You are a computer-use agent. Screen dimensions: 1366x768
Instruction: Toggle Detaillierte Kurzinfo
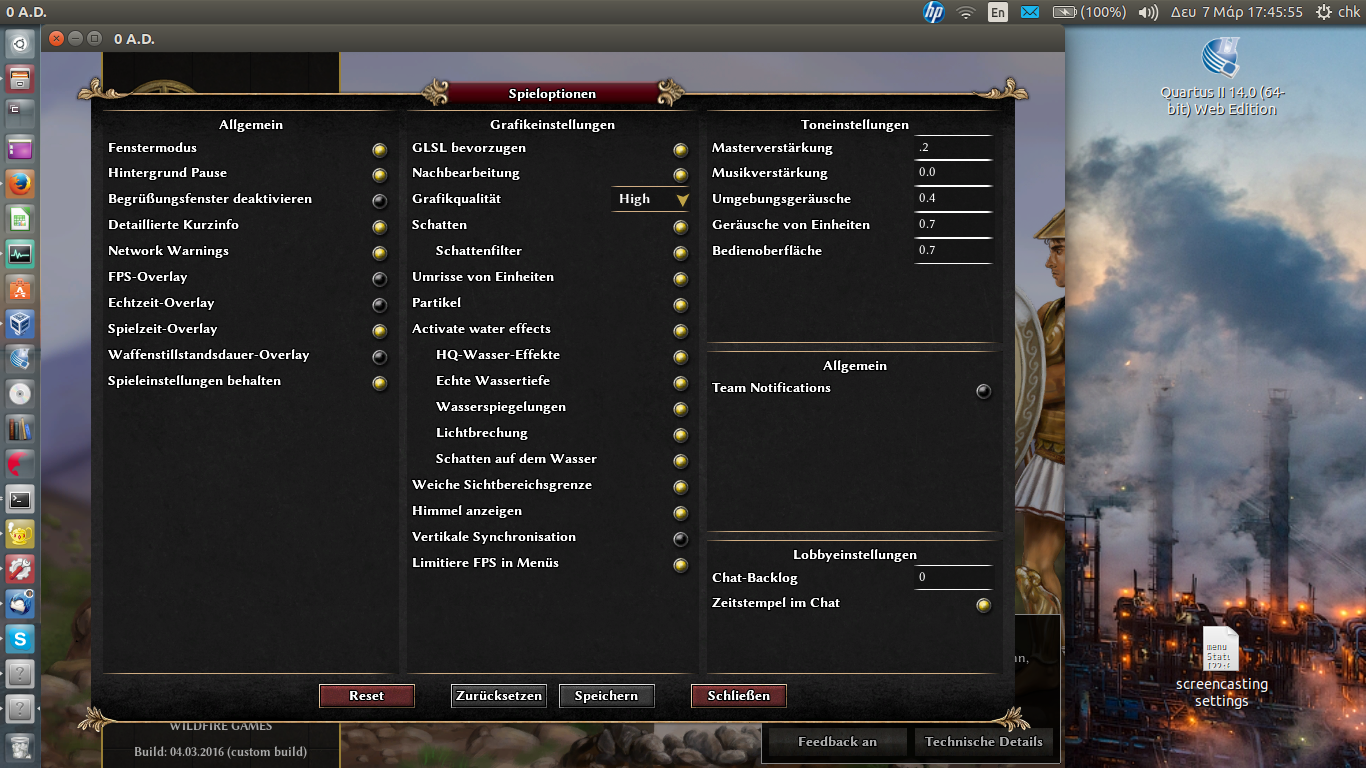(380, 227)
